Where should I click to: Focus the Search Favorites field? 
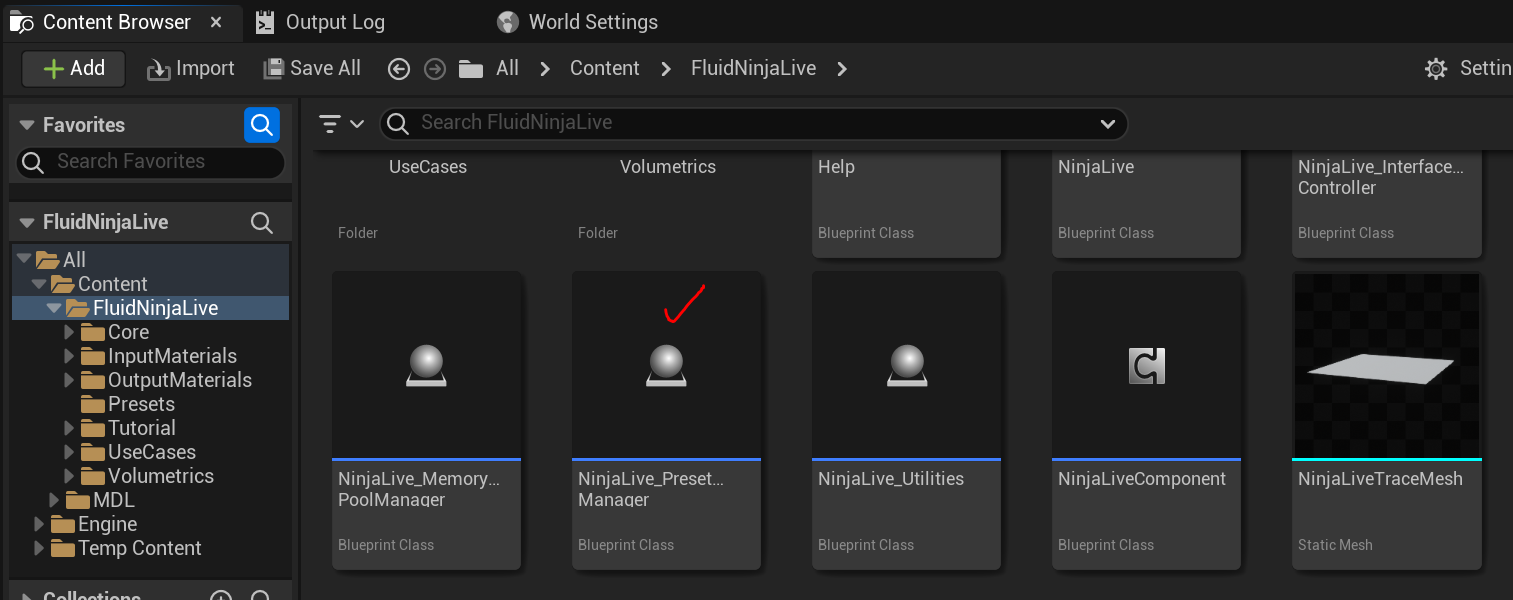(x=150, y=162)
